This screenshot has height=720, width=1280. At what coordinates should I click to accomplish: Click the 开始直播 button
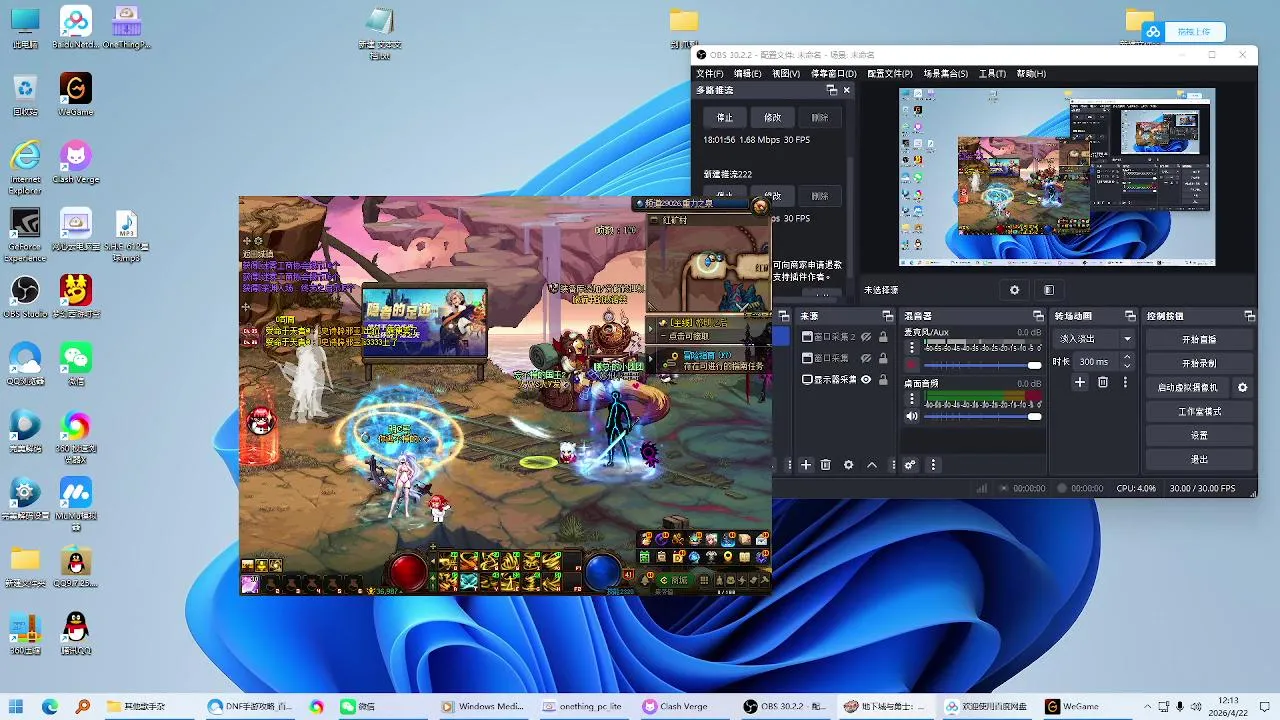(1199, 339)
